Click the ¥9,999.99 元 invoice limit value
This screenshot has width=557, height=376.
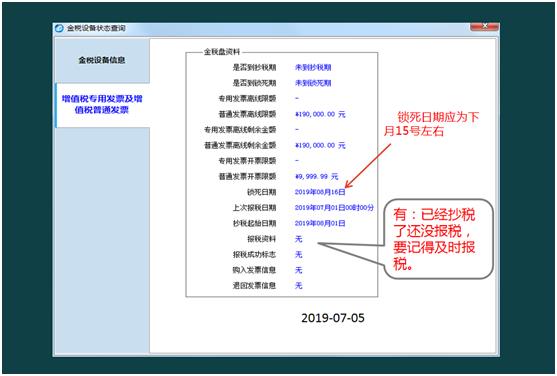pyautogui.click(x=317, y=177)
